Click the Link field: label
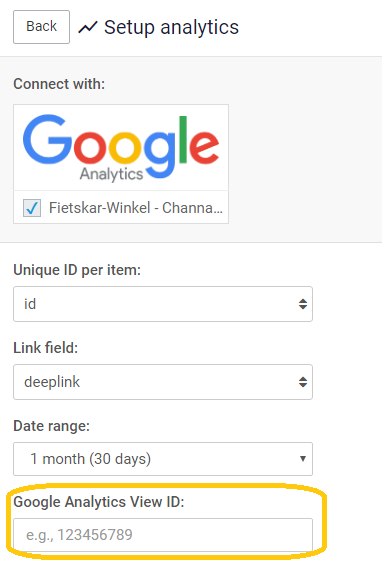Image resolution: width=382 pixels, height=562 pixels. (x=46, y=348)
